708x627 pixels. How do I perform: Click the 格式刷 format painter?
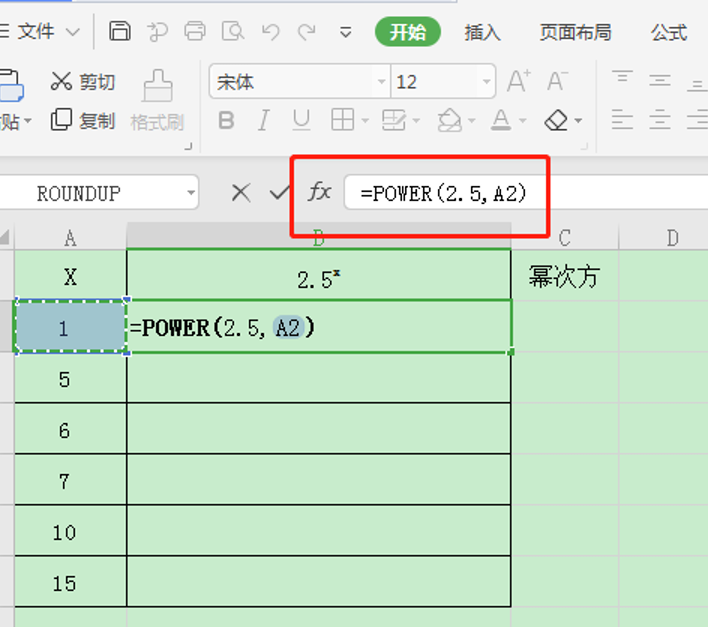pos(157,101)
